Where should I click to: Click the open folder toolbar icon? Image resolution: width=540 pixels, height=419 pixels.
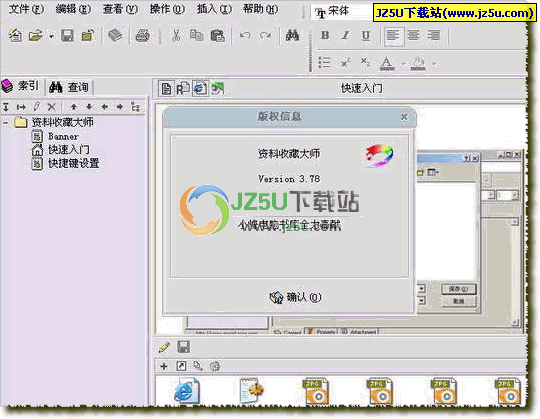click(x=35, y=35)
